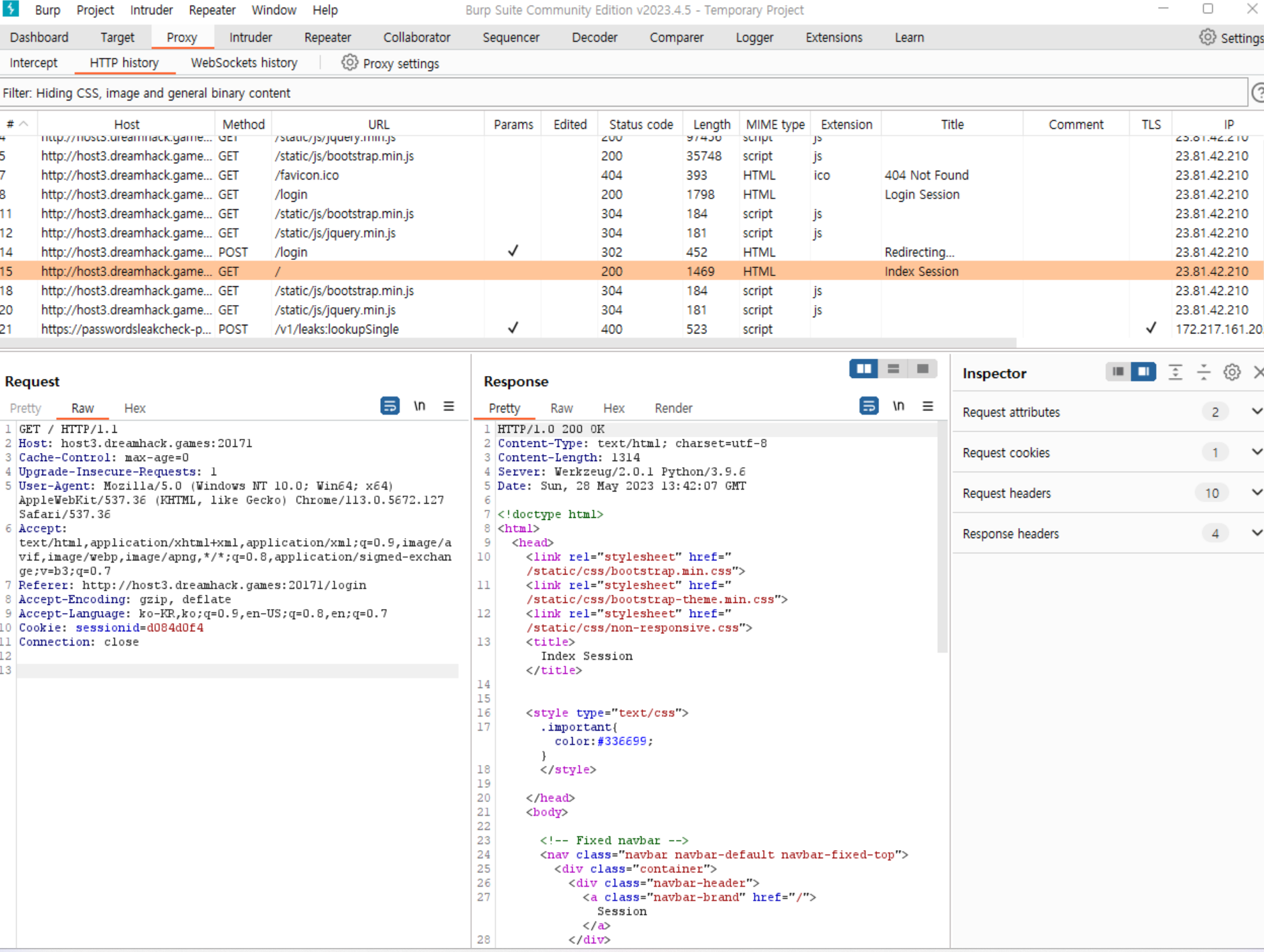Open the Inspector settings gear
The image size is (1264, 952).
point(1232,372)
